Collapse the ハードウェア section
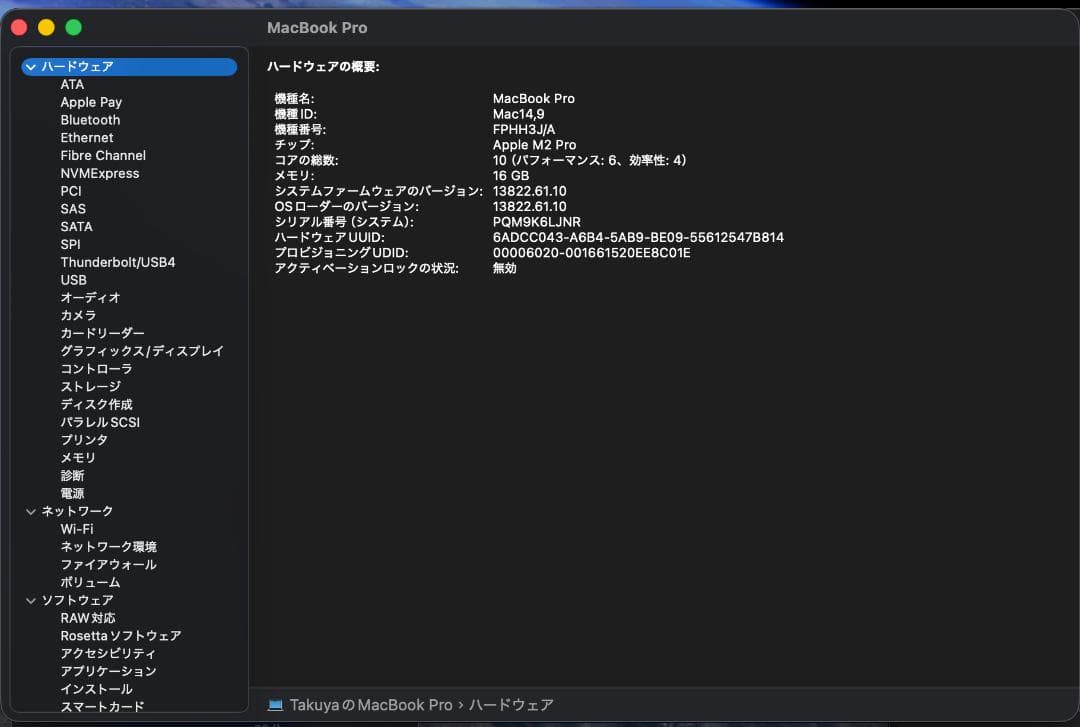The height and width of the screenshot is (727, 1080). coord(31,66)
